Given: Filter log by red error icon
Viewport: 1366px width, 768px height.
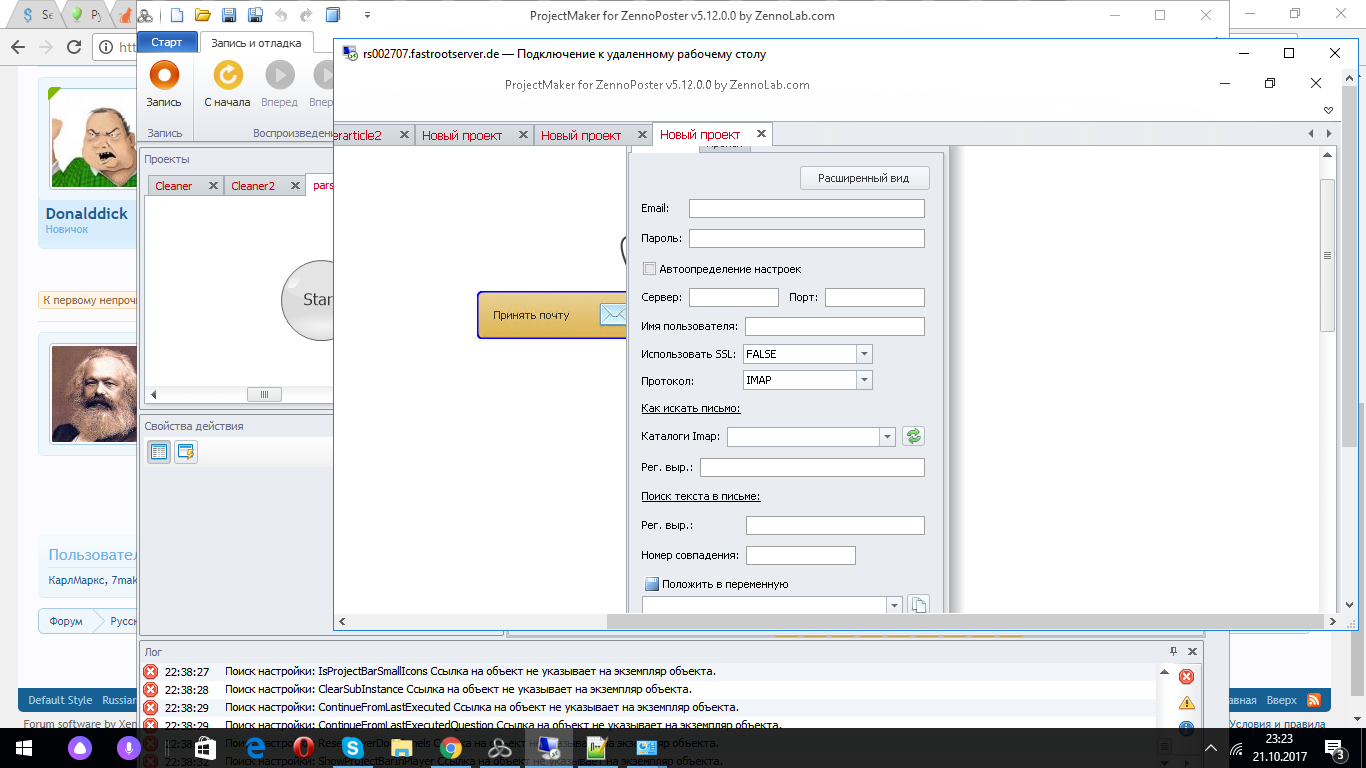Looking at the screenshot, I should pos(1186,677).
